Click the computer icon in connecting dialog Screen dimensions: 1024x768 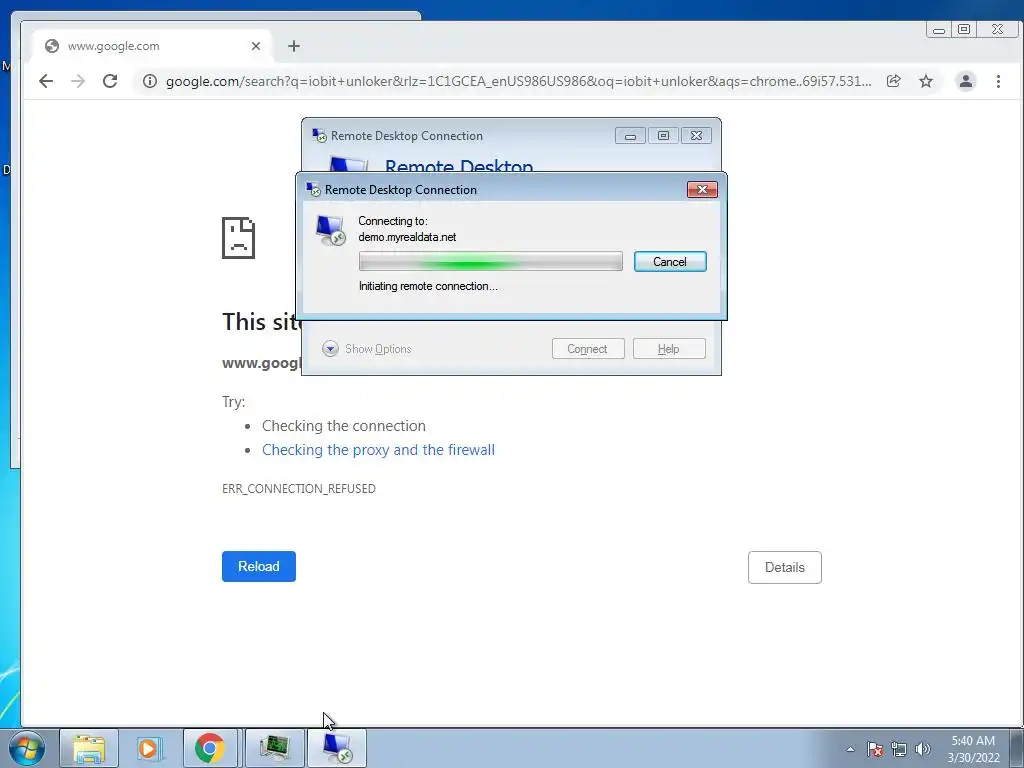click(x=330, y=231)
